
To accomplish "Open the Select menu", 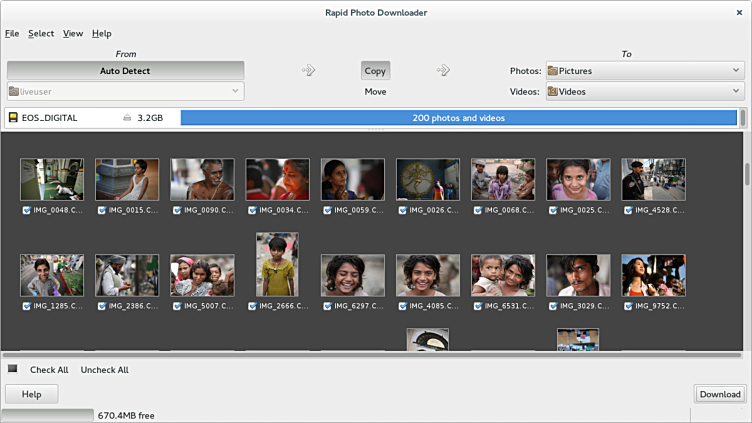I will (x=41, y=33).
